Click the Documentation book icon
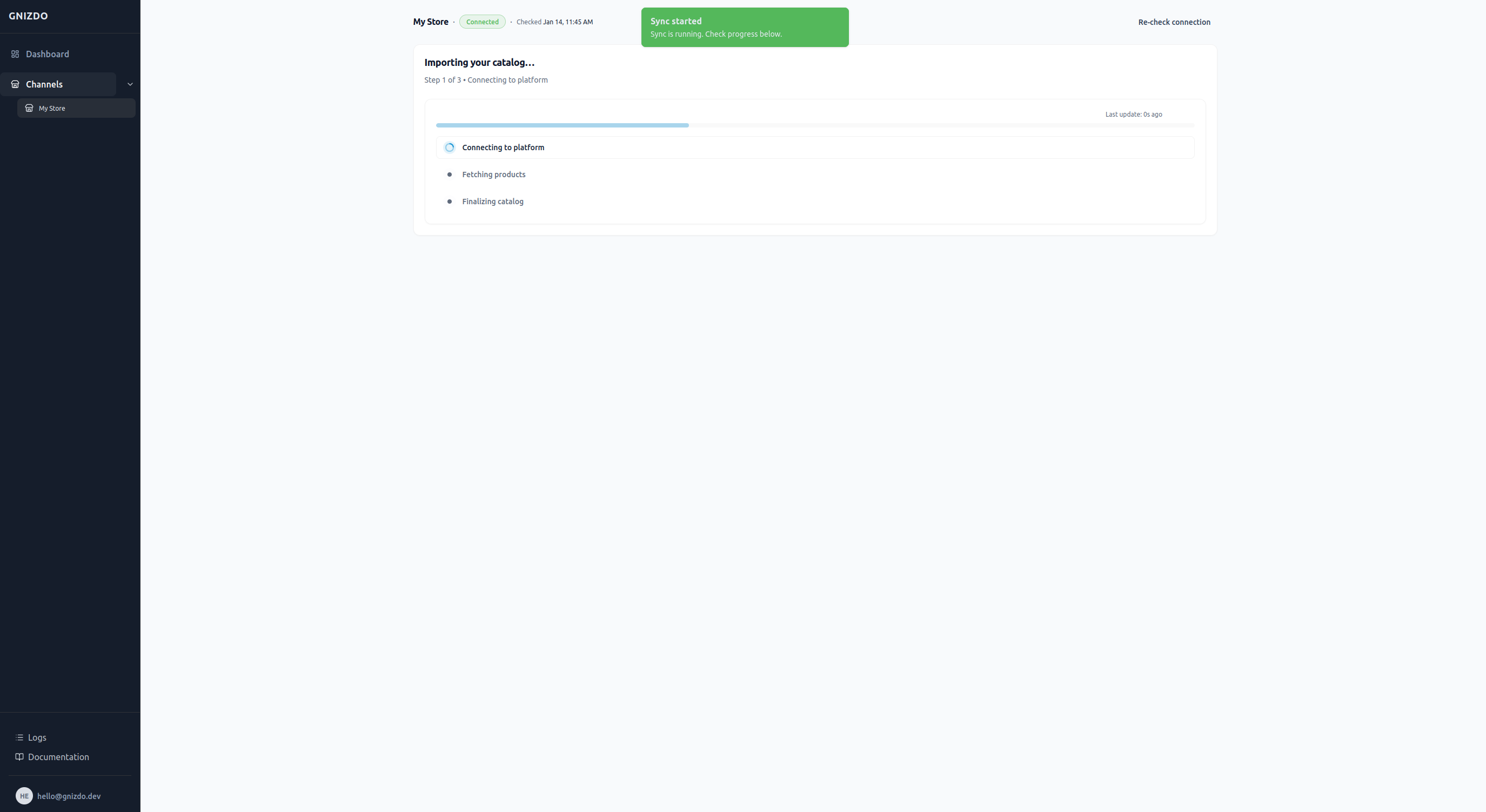The width and height of the screenshot is (1486, 812). pyautogui.click(x=19, y=757)
